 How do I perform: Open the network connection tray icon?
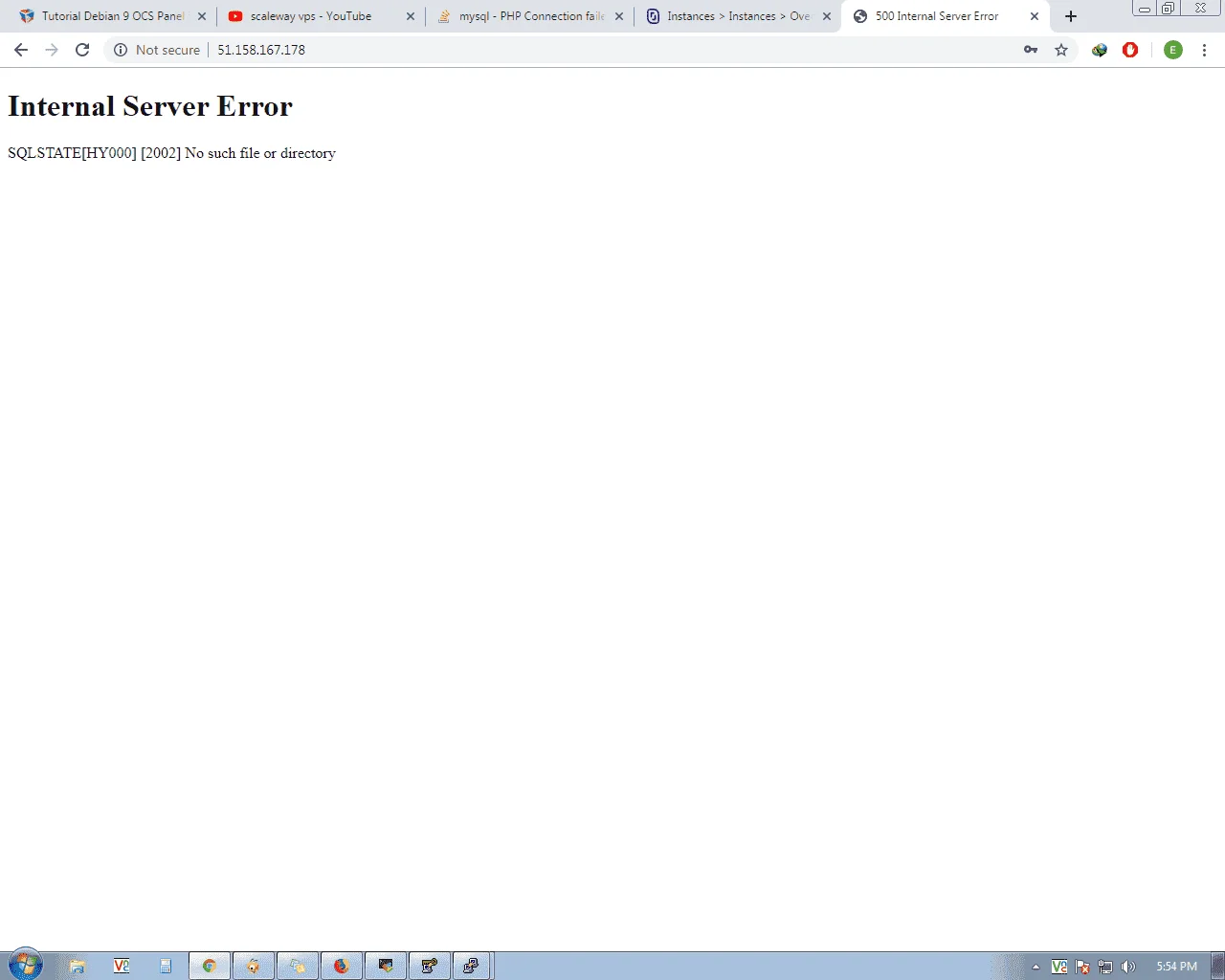pyautogui.click(x=1105, y=967)
